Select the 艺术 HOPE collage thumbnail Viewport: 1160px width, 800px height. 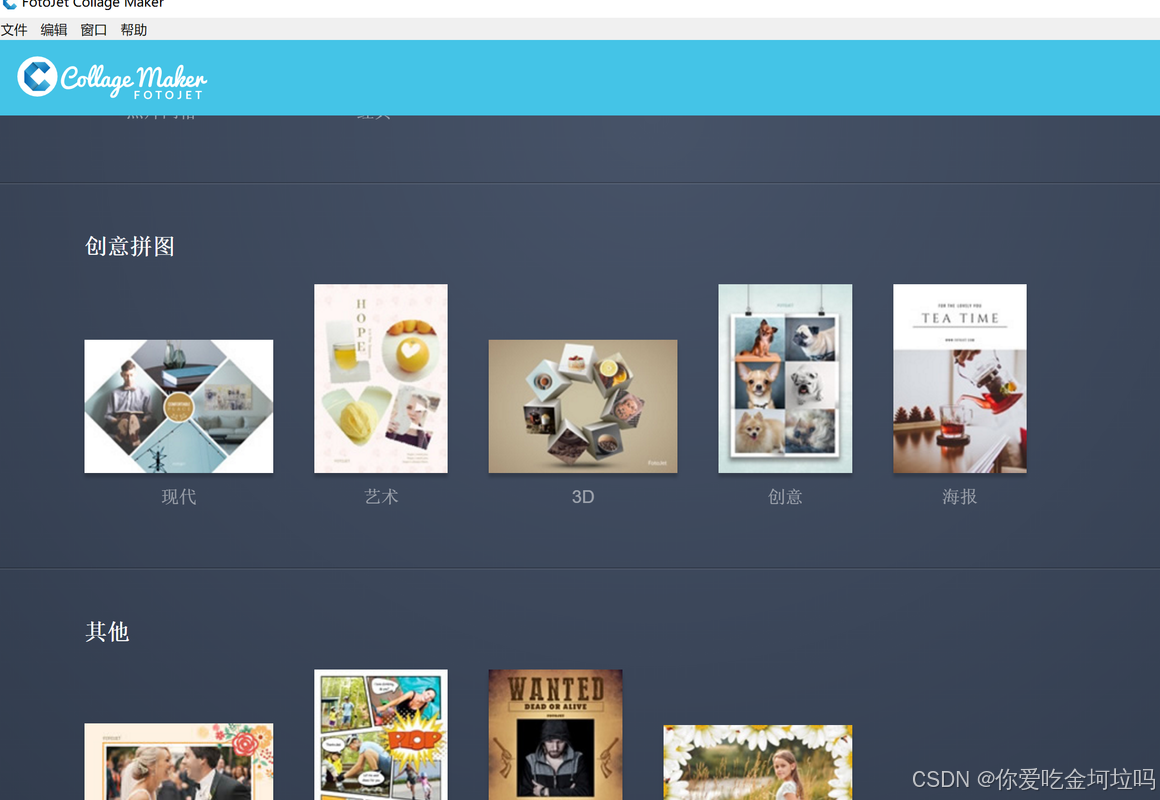point(380,378)
